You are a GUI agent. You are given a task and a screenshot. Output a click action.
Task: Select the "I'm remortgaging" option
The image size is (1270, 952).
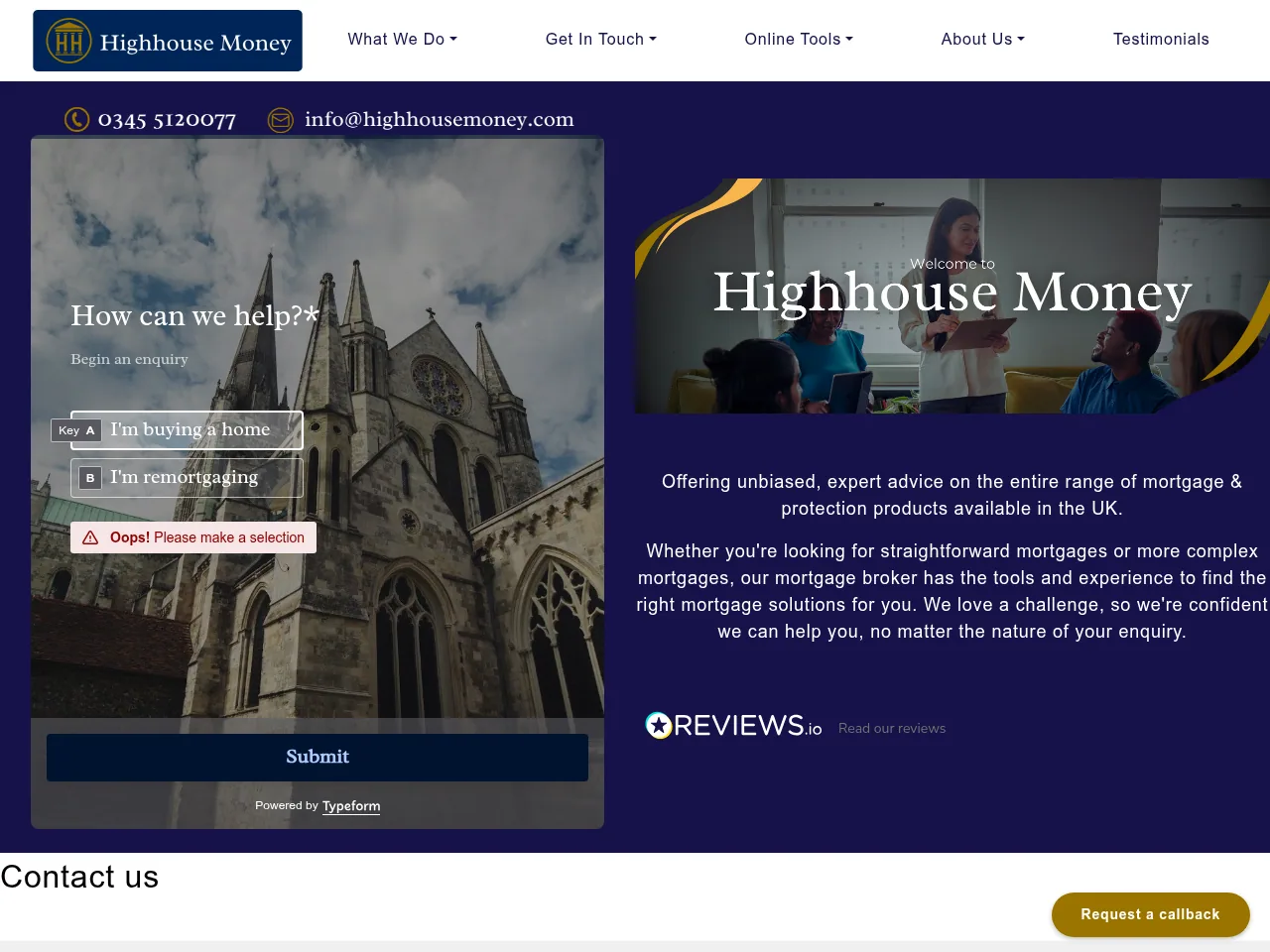(187, 478)
